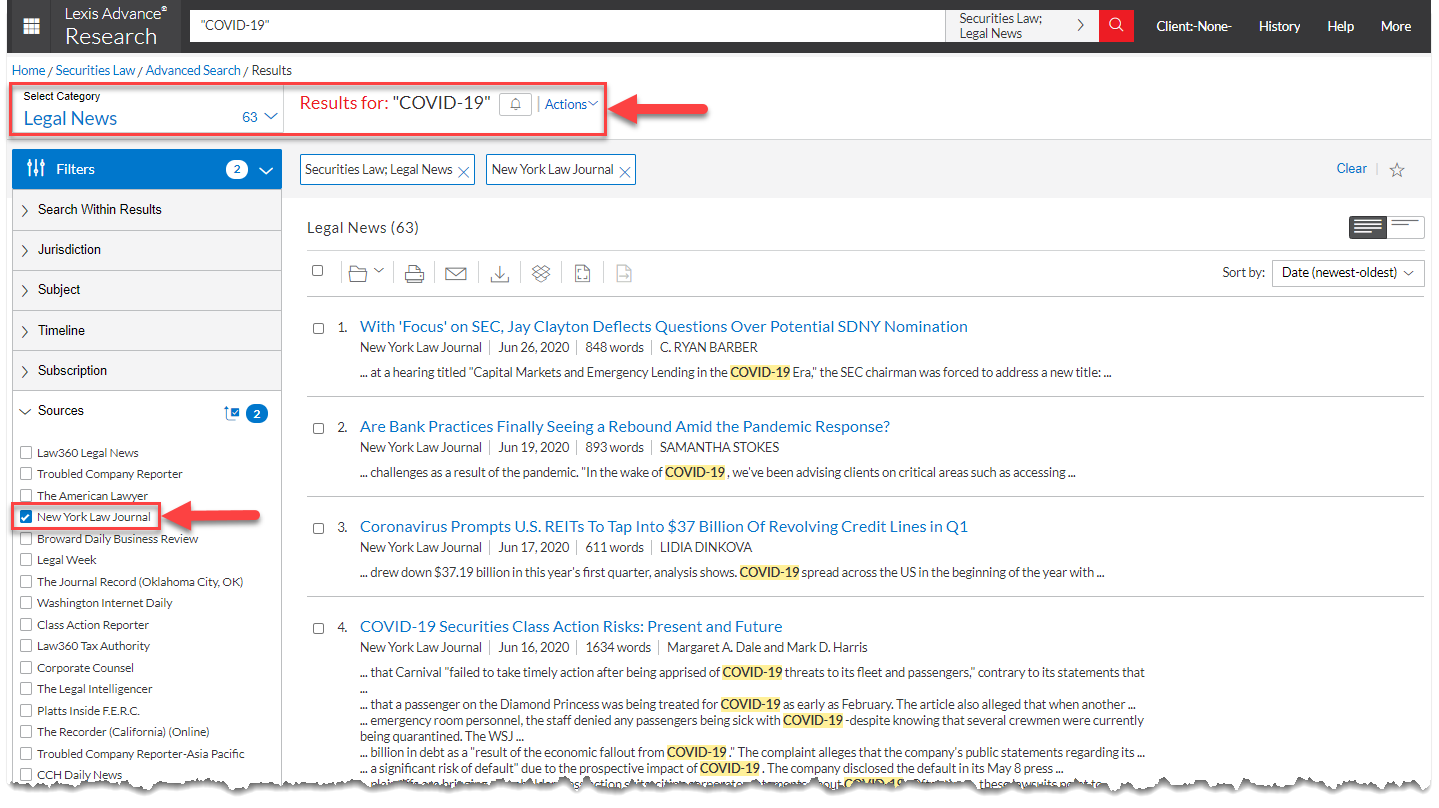Open the History menu
1439x808 pixels.
click(x=1279, y=27)
